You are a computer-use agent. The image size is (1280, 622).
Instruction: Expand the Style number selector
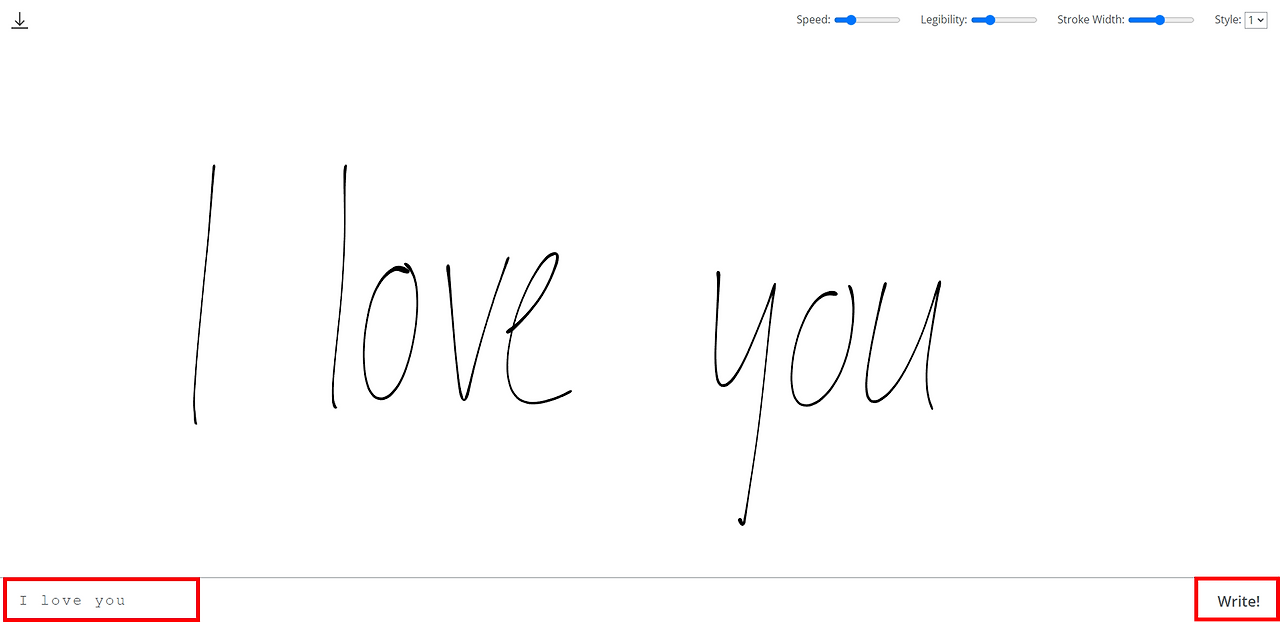coord(1257,19)
